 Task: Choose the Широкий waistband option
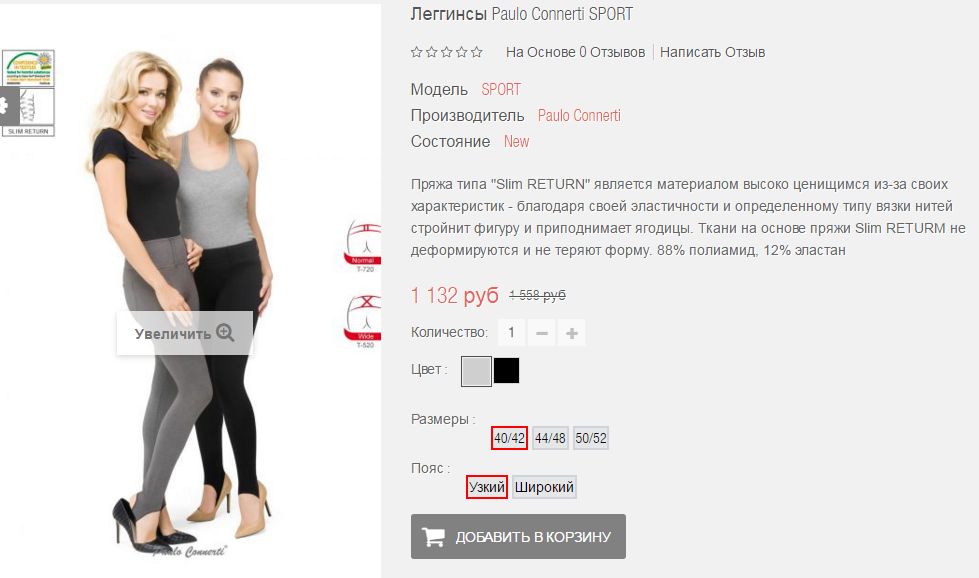(x=544, y=487)
